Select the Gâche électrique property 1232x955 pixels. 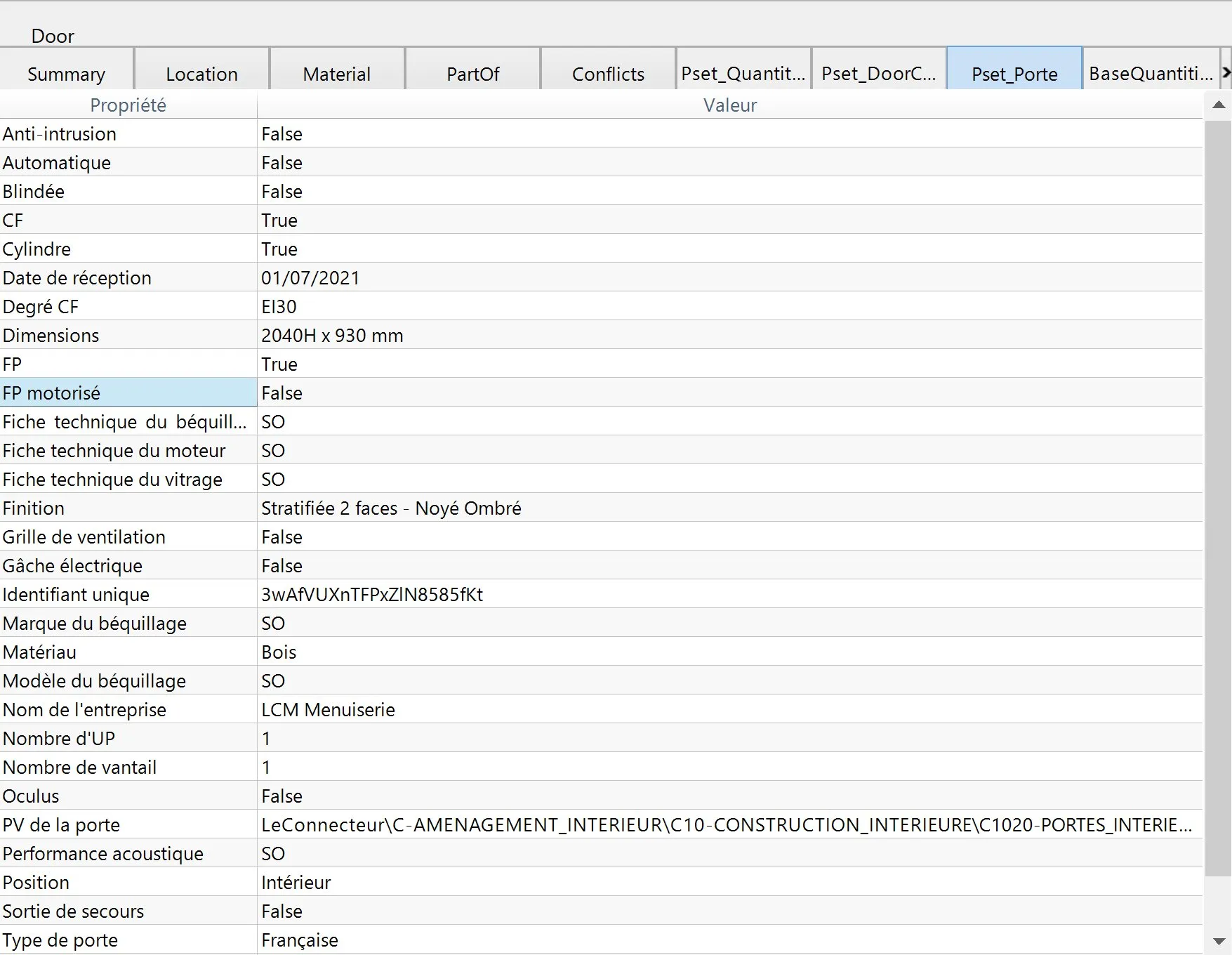pyautogui.click(x=128, y=565)
